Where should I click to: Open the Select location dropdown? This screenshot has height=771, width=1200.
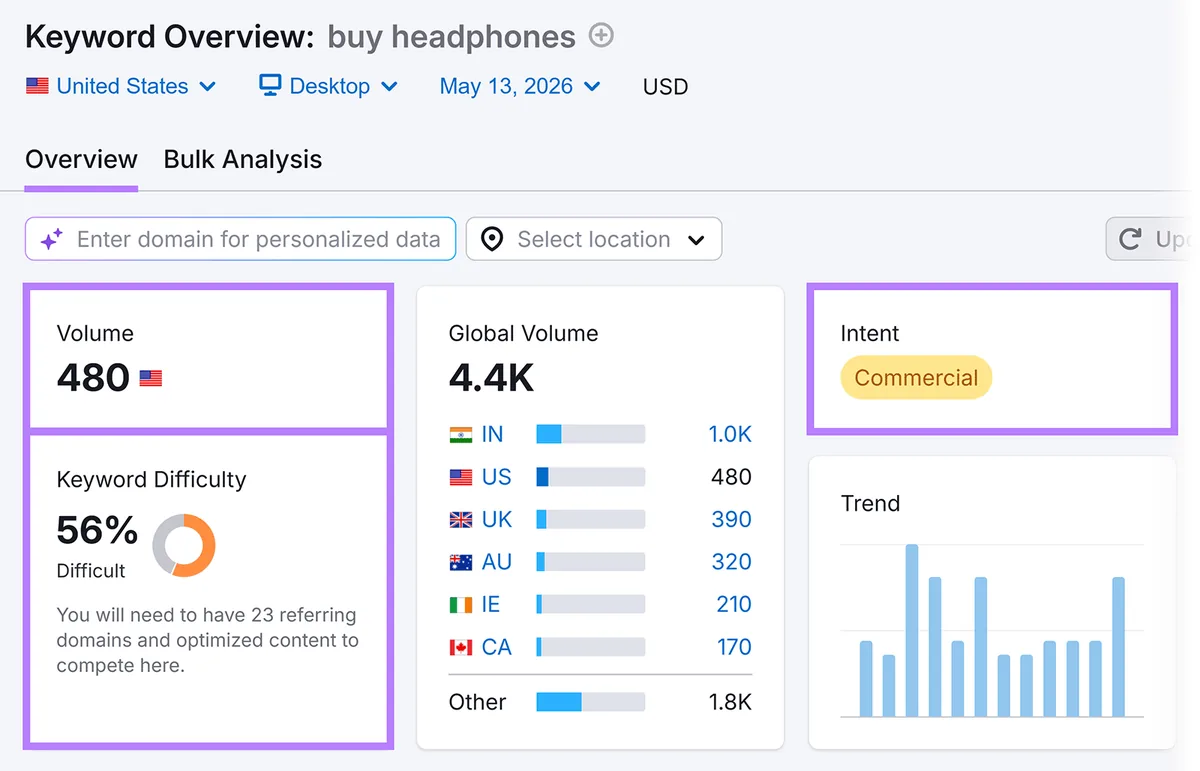[x=594, y=239]
